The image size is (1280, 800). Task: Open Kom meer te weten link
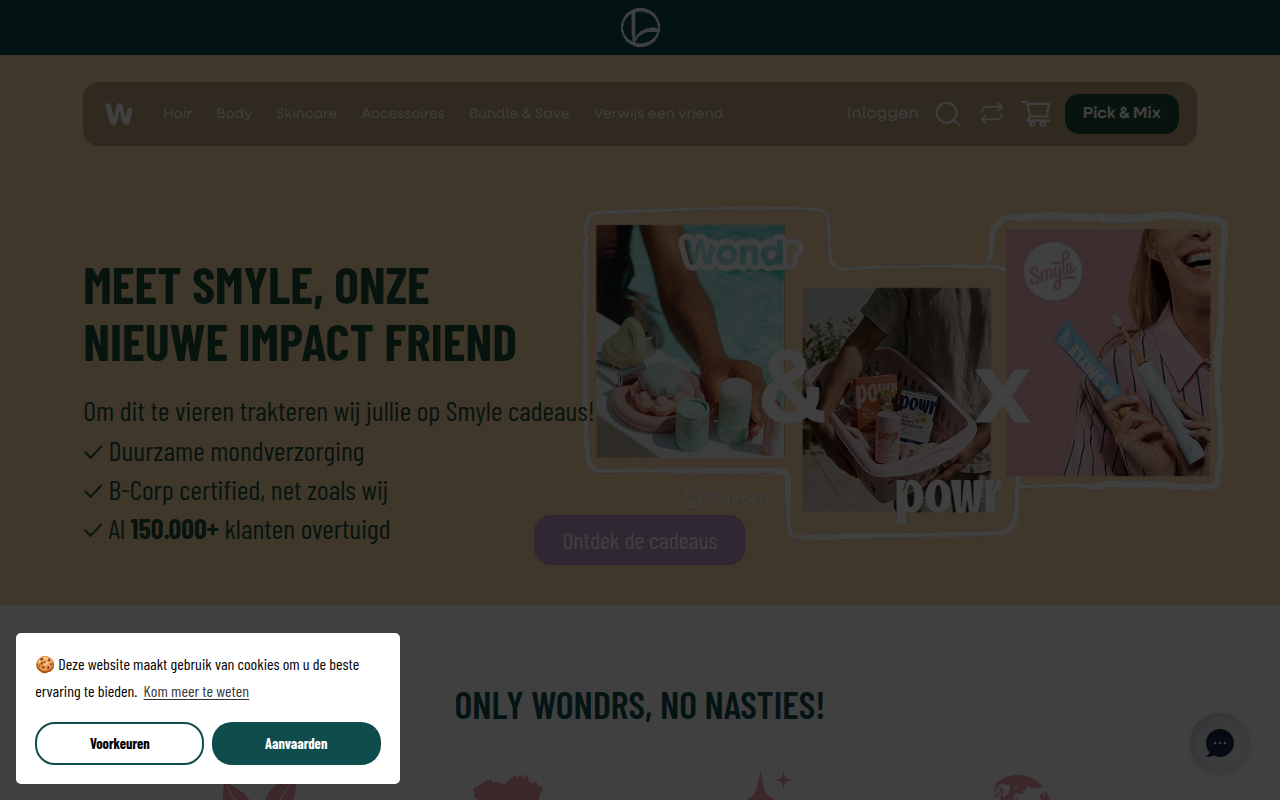coord(196,691)
